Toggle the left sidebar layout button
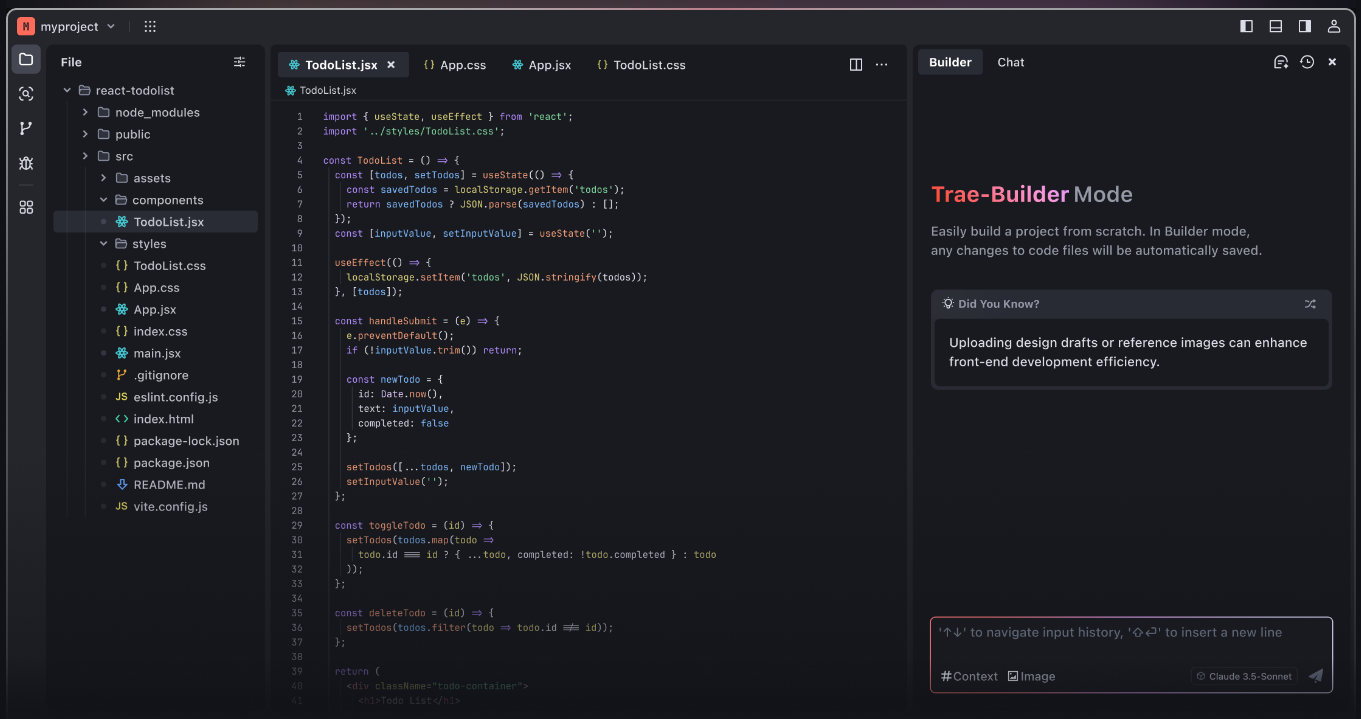The height and width of the screenshot is (719, 1361). tap(1246, 26)
